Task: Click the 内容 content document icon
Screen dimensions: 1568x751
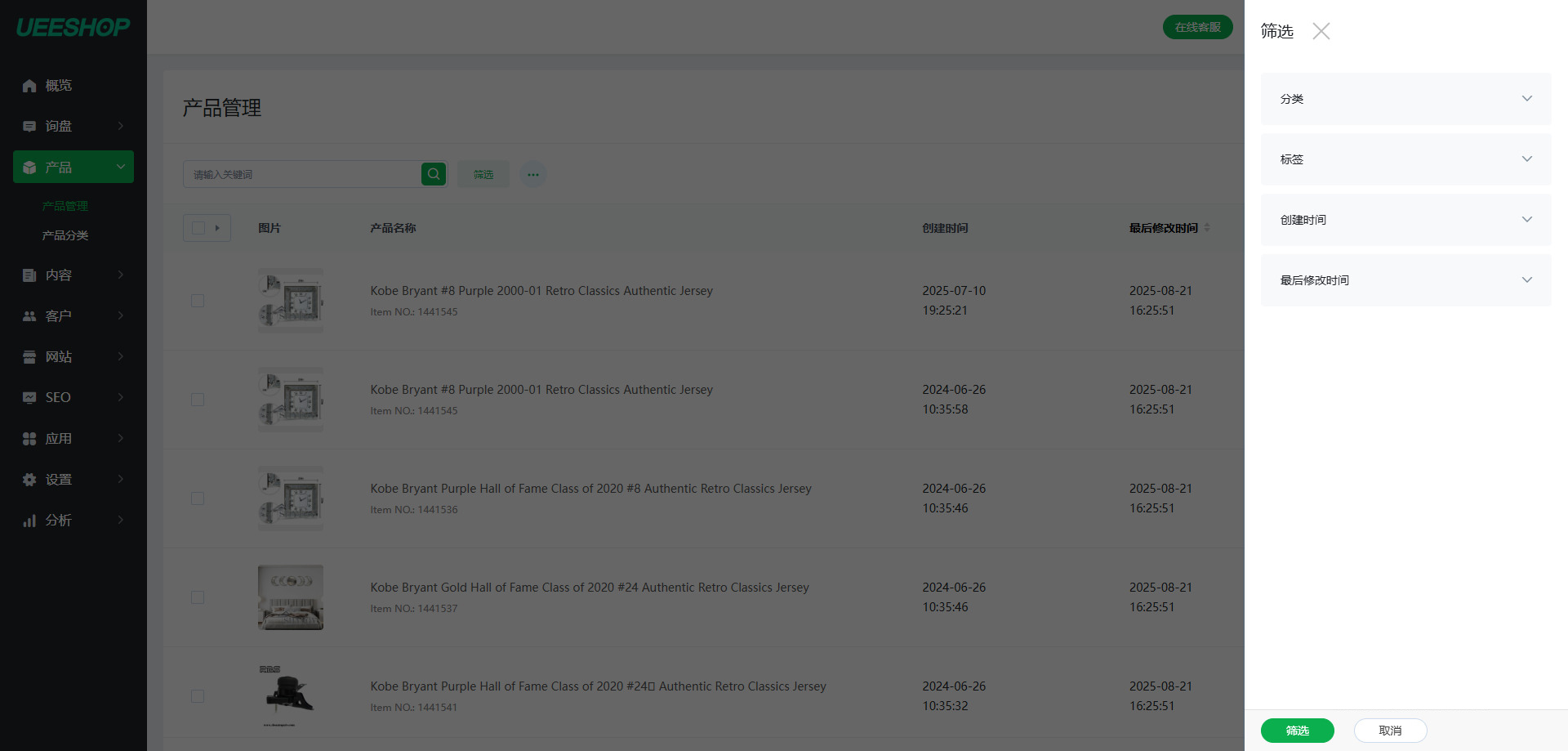Action: (29, 275)
